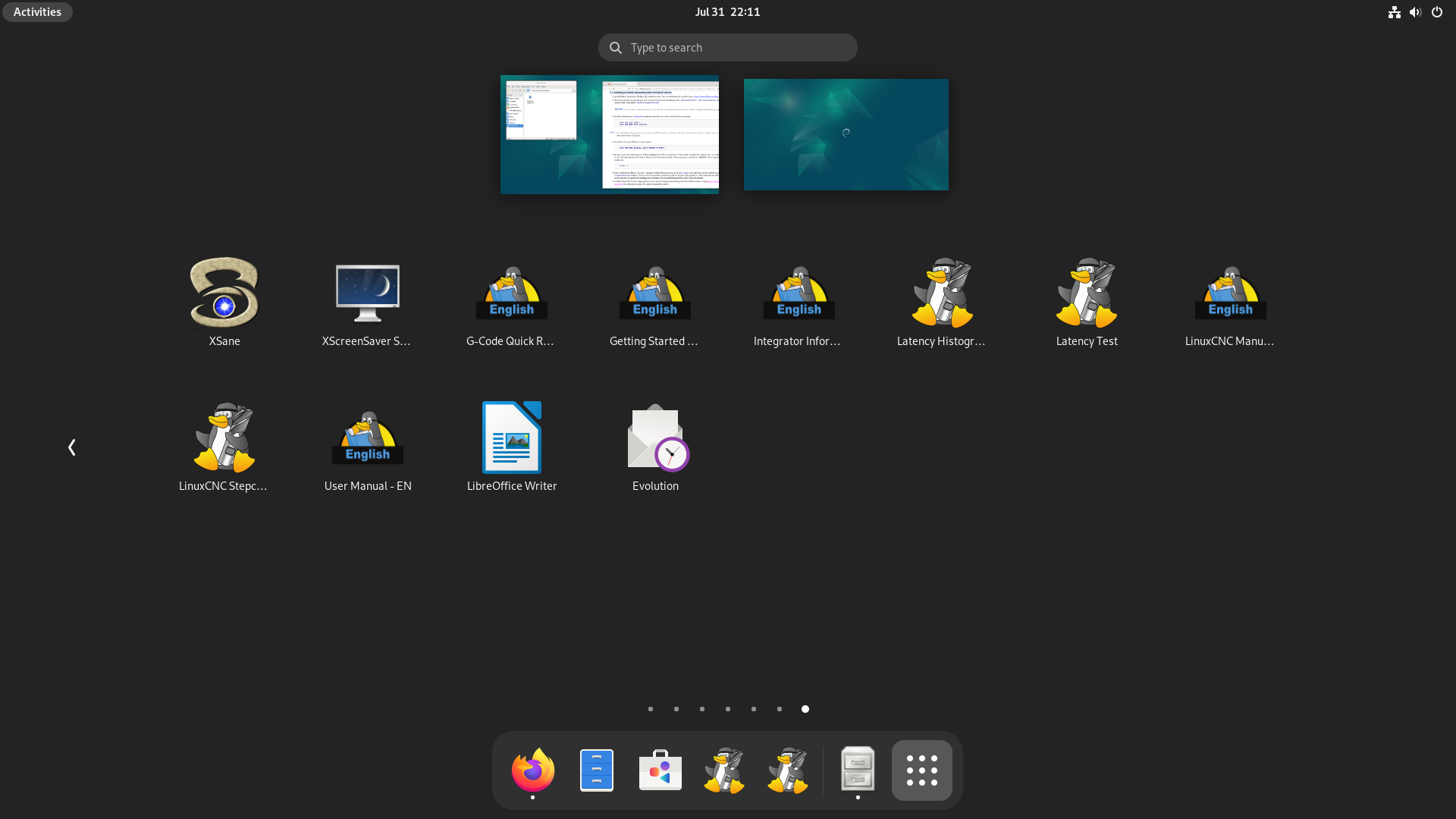Open the Evolution mail app
Image resolution: width=1456 pixels, height=819 pixels.
tap(655, 447)
